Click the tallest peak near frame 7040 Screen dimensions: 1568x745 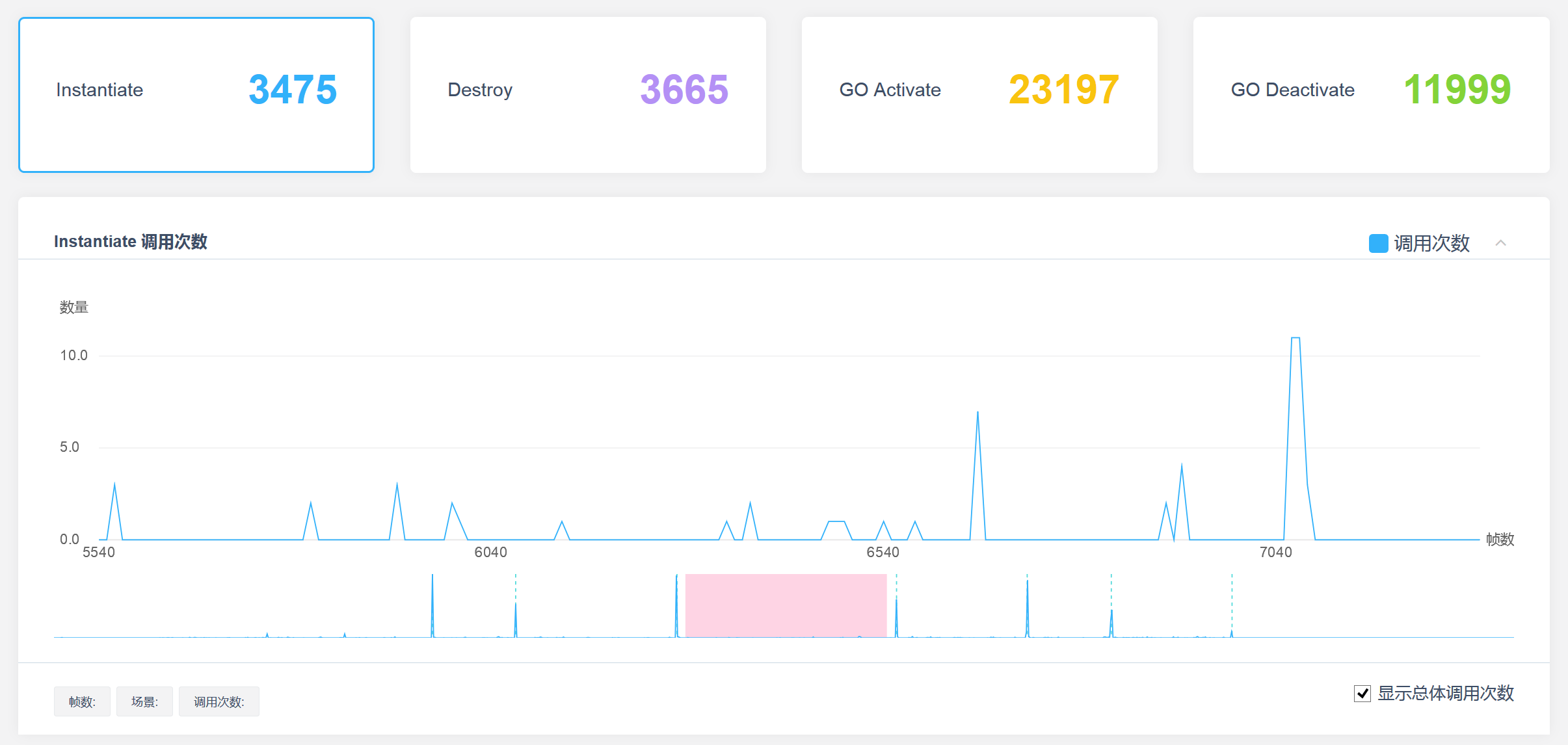(1295, 339)
